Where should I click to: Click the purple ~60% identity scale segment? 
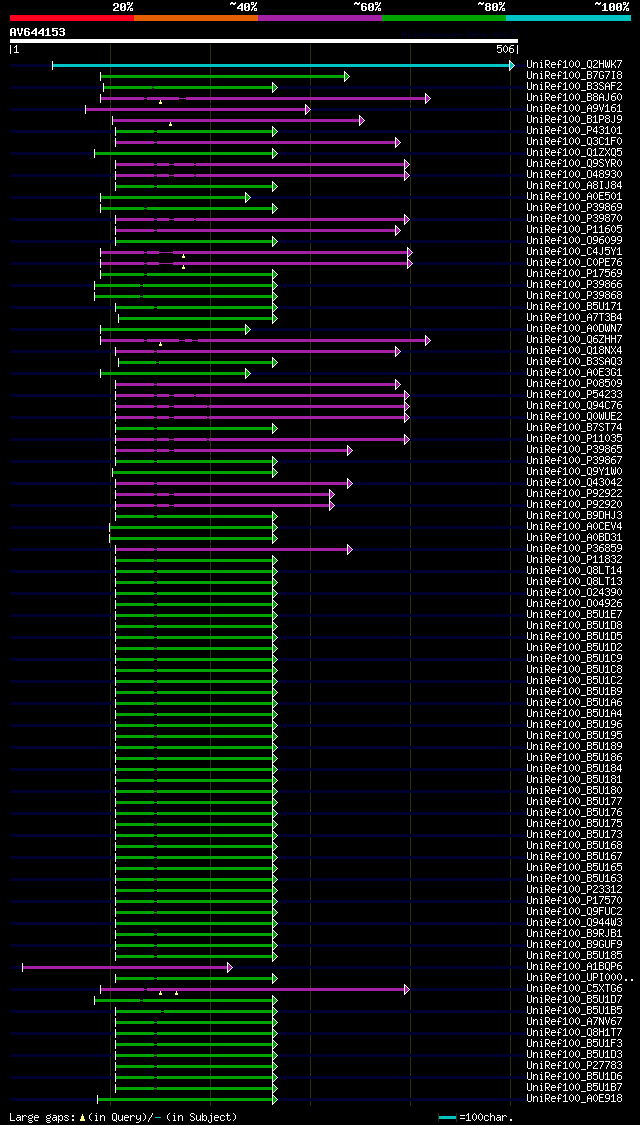320,17
